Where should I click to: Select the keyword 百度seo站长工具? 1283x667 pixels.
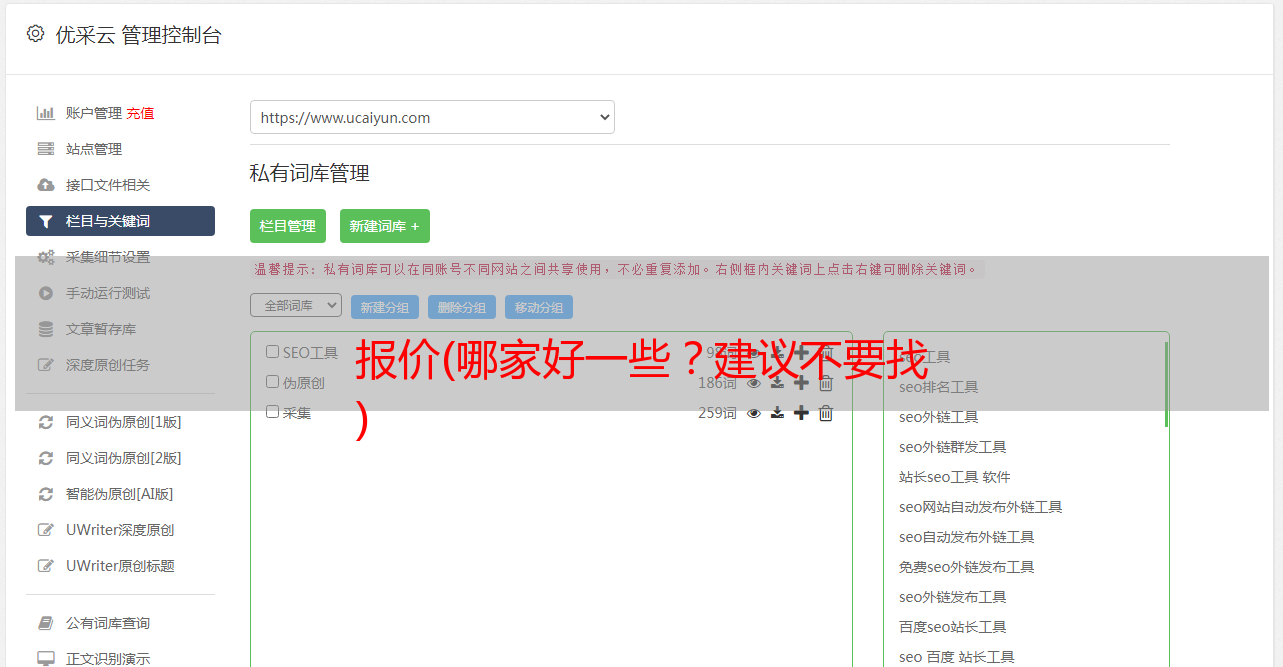(x=952, y=627)
